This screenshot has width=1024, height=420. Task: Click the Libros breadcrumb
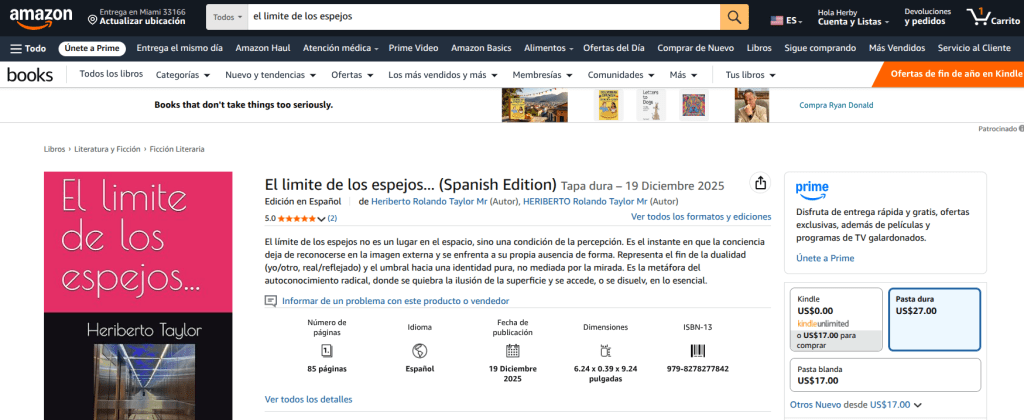[54, 149]
